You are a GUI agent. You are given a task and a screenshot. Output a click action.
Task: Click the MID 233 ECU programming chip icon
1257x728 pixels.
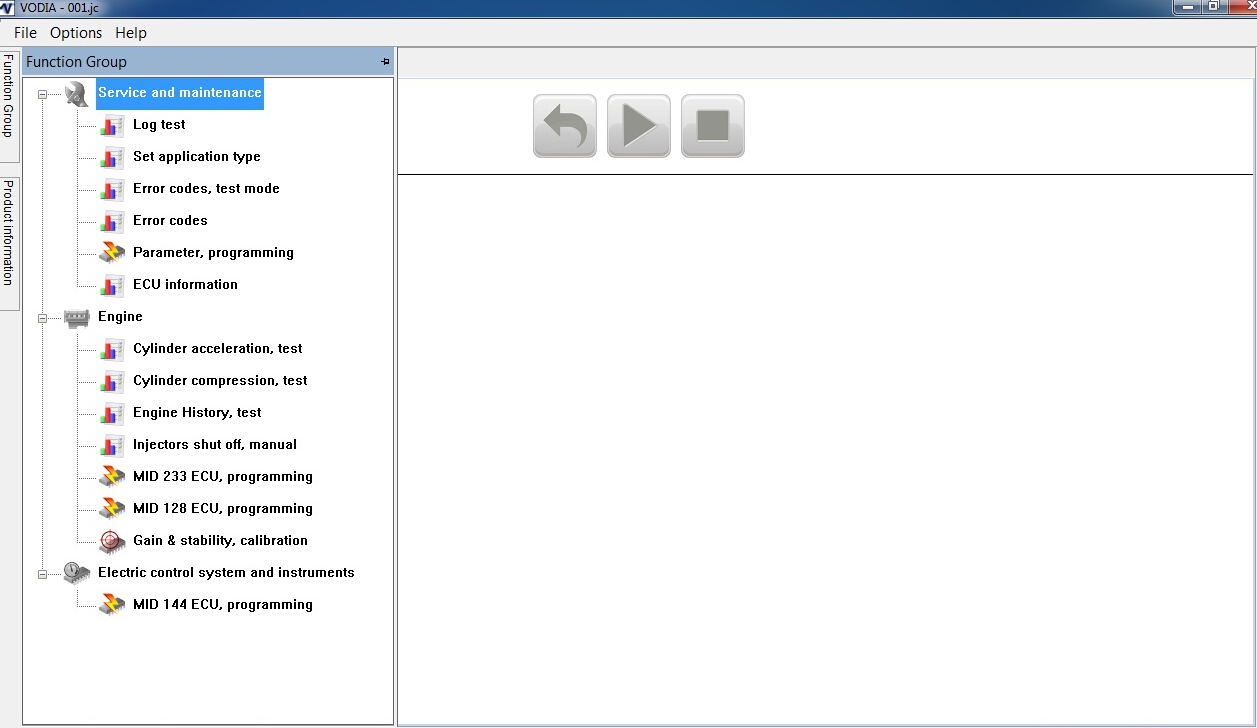coord(112,477)
